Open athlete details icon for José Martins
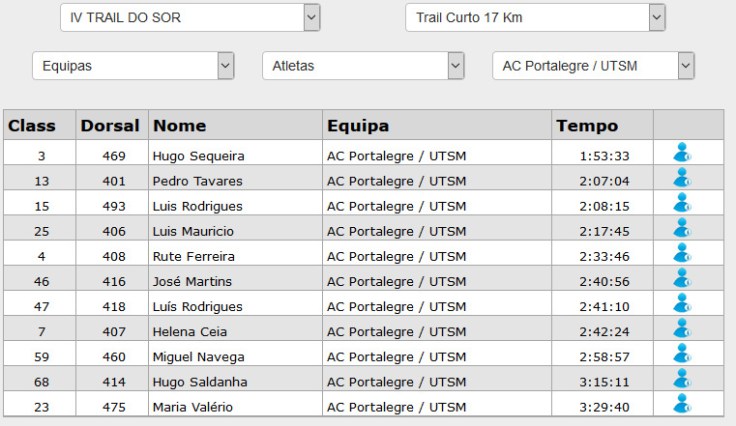Screen dimensions: 736x426 click(682, 278)
